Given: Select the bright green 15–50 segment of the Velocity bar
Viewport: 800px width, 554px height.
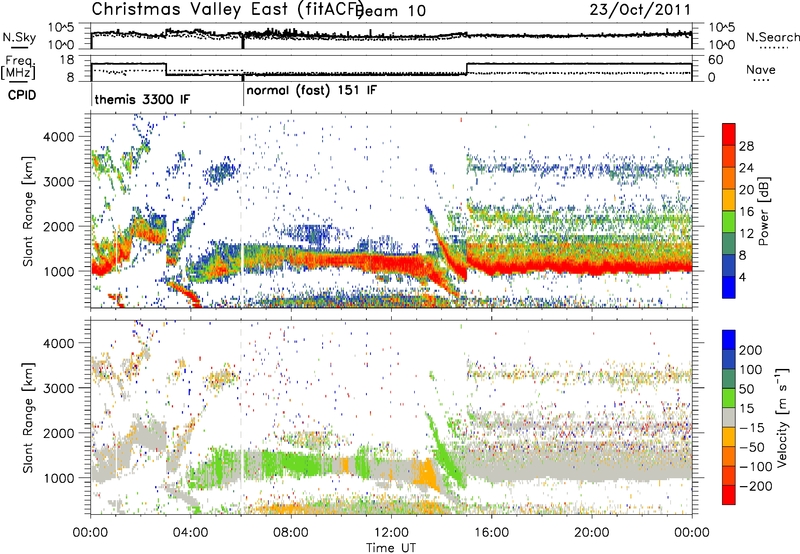Looking at the screenshot, I should point(729,398).
